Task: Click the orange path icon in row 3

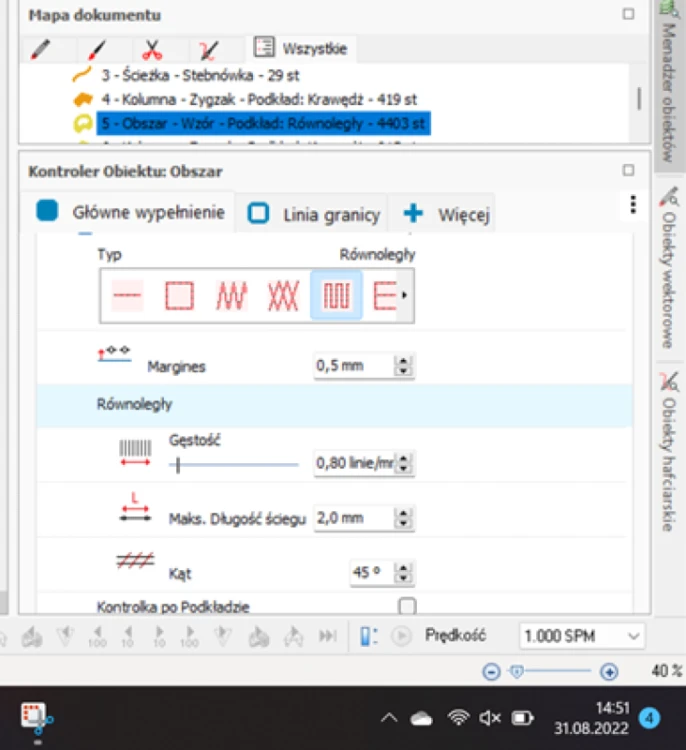Action: (82, 75)
